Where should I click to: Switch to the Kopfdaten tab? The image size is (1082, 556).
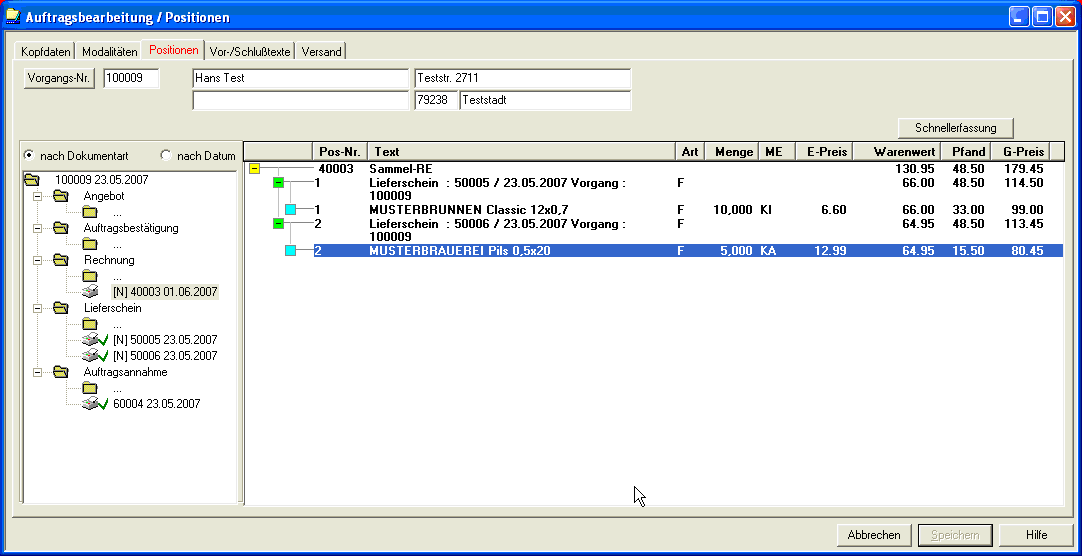[x=46, y=51]
